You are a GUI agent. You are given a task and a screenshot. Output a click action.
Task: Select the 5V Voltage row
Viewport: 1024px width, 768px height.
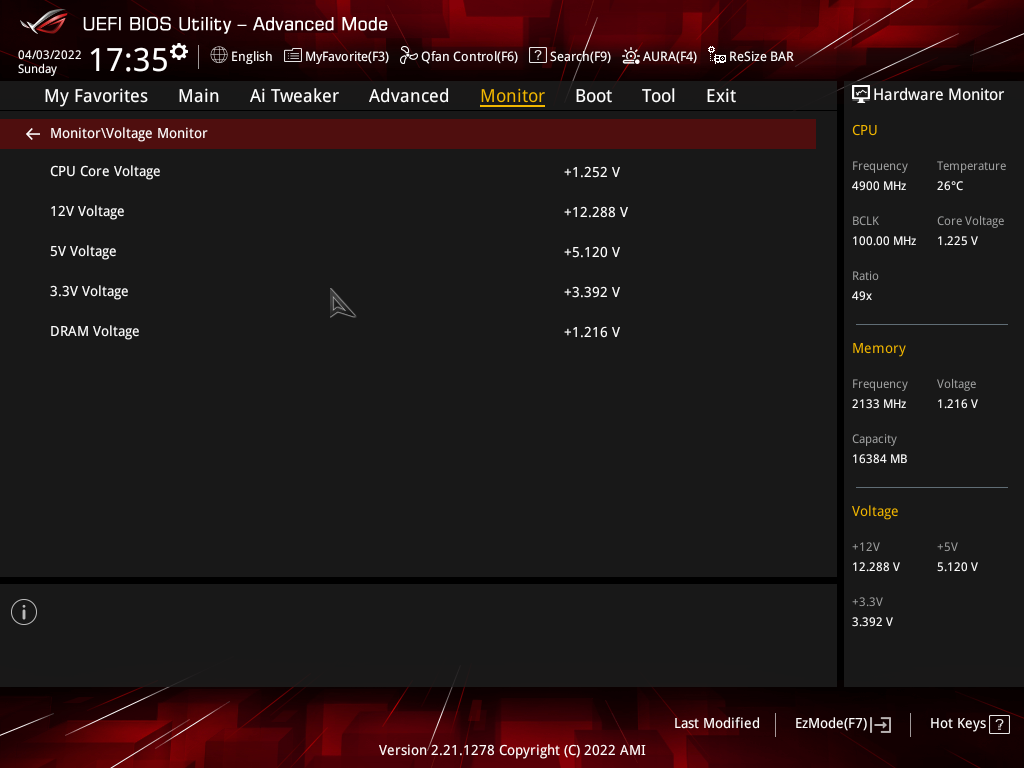pyautogui.click(x=408, y=251)
